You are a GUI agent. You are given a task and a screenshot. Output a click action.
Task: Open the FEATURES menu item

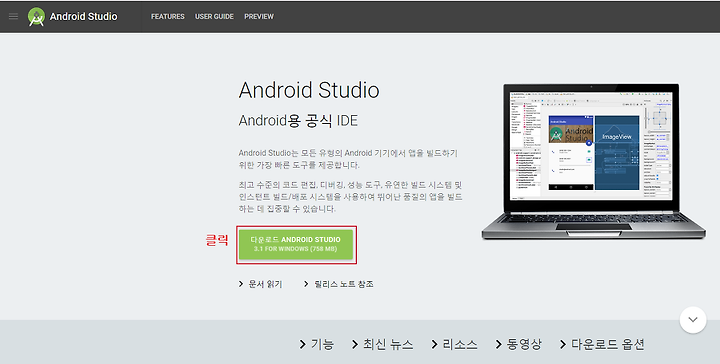[168, 17]
